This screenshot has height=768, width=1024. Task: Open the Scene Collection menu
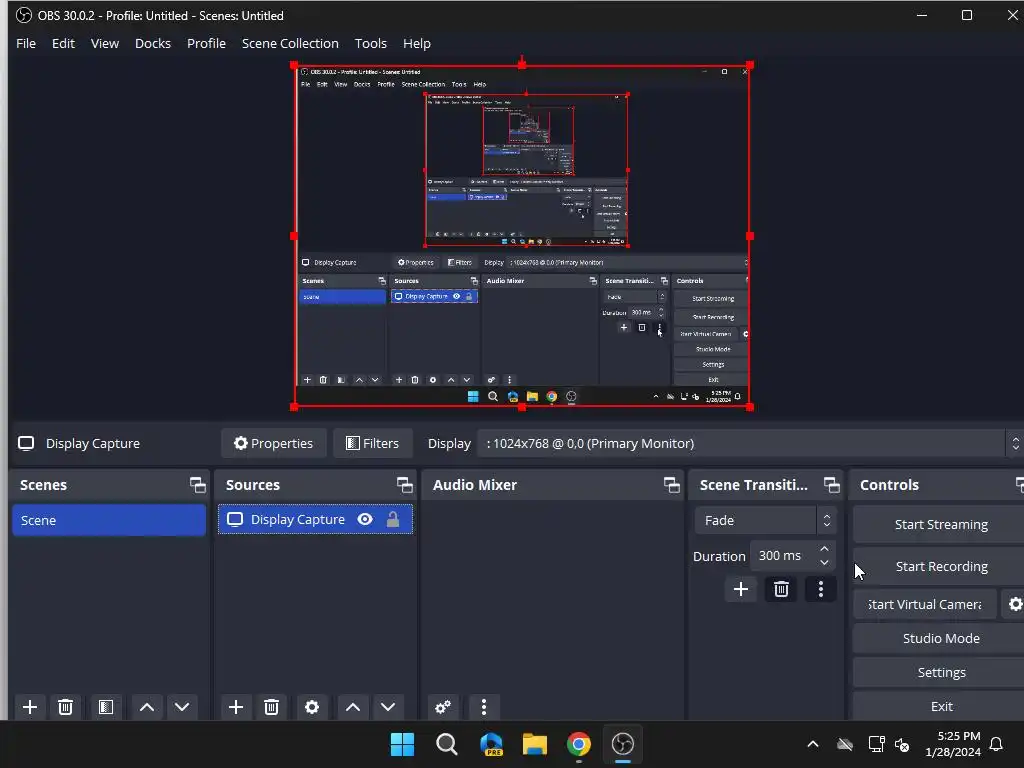pos(290,44)
